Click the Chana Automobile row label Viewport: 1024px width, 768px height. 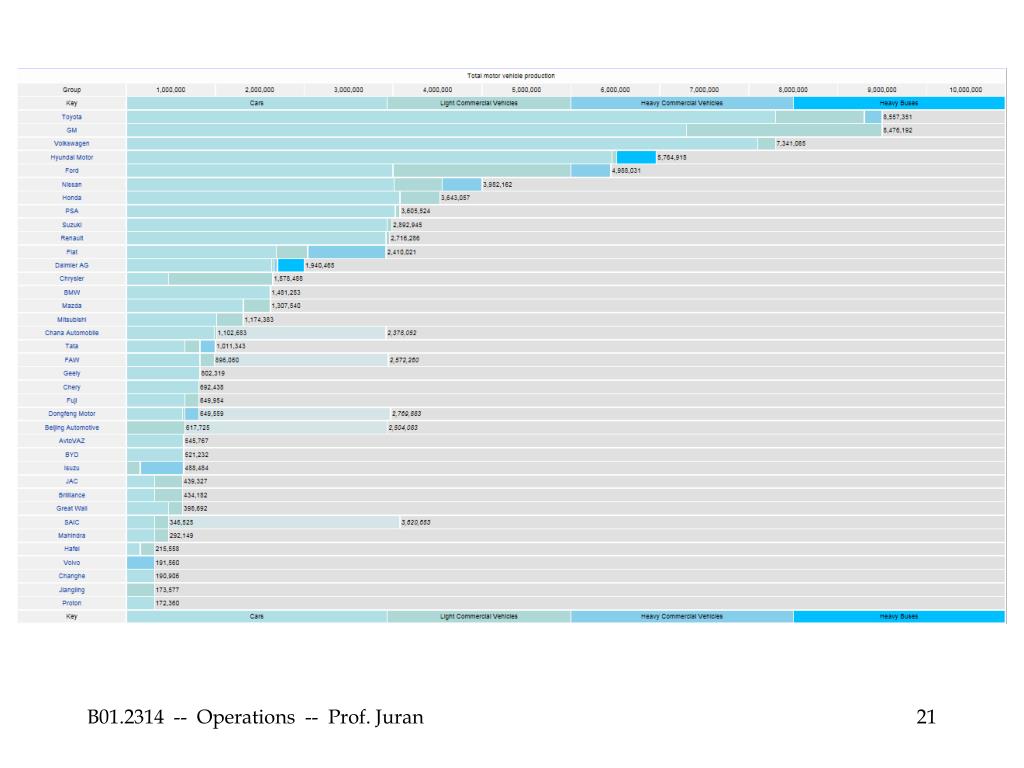(x=72, y=333)
